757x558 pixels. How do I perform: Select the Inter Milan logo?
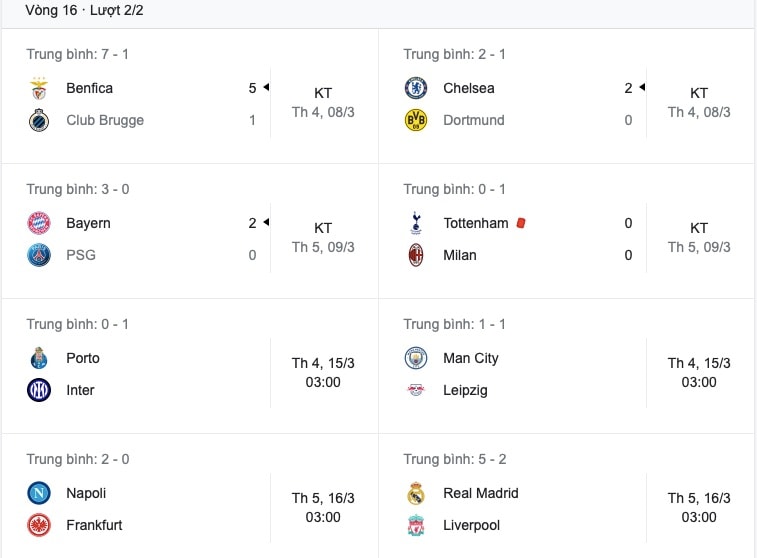[39, 390]
